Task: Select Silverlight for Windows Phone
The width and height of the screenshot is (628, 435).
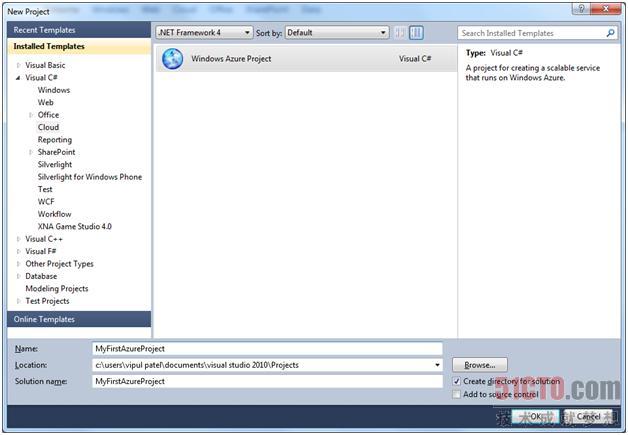Action: (x=90, y=177)
